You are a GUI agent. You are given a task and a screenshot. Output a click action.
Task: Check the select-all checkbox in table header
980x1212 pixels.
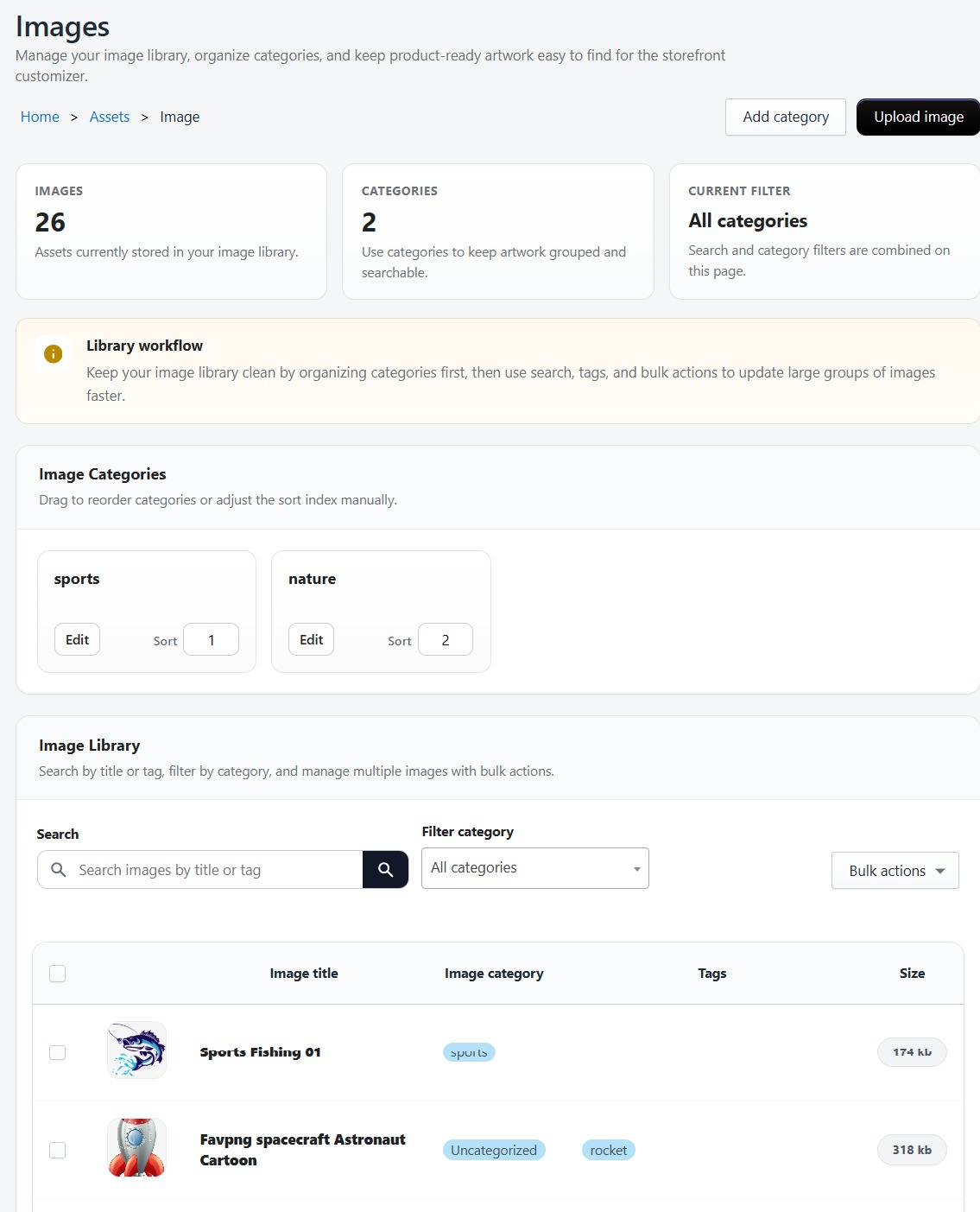[x=57, y=974]
